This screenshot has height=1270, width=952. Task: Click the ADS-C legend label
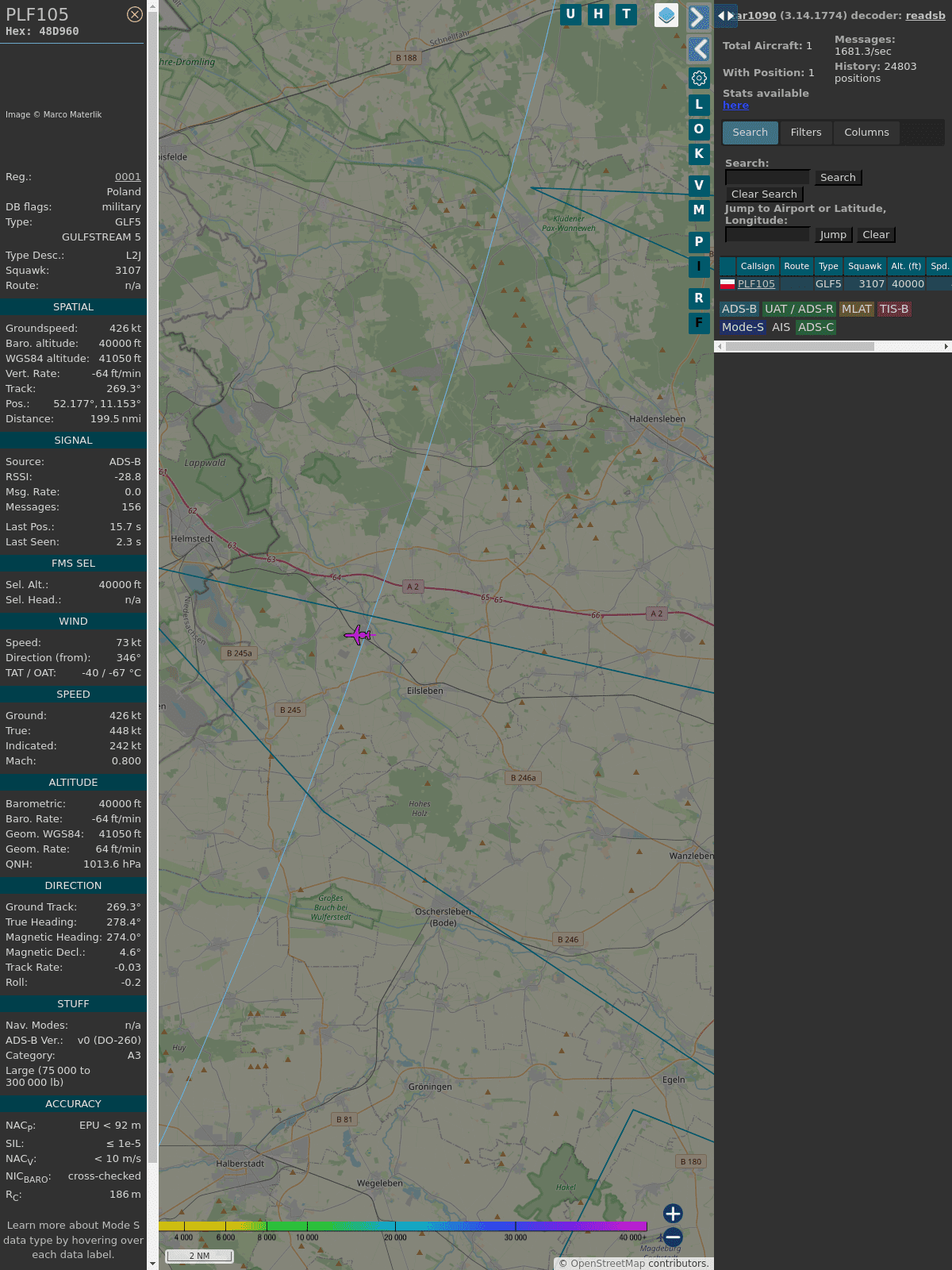816,327
